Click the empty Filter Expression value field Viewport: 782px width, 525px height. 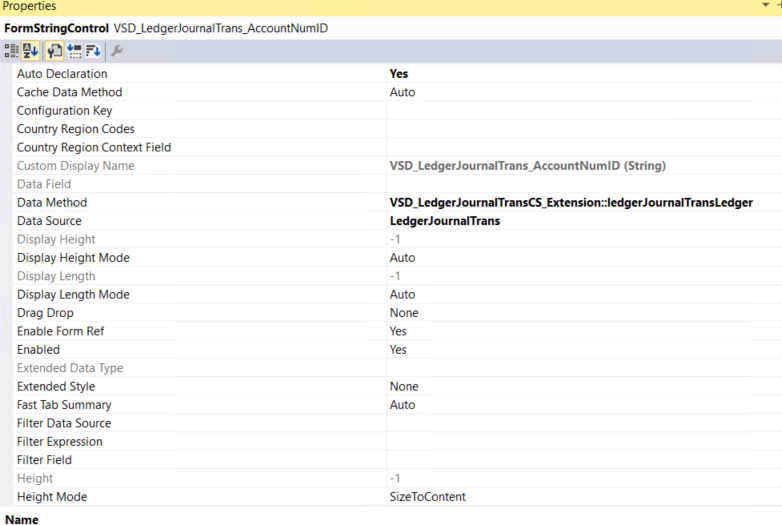coord(584,442)
